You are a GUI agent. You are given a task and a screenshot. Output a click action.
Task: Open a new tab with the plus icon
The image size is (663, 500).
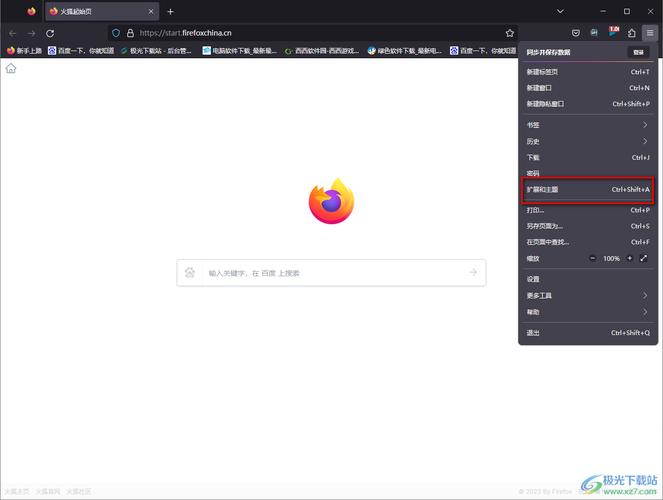(x=170, y=12)
